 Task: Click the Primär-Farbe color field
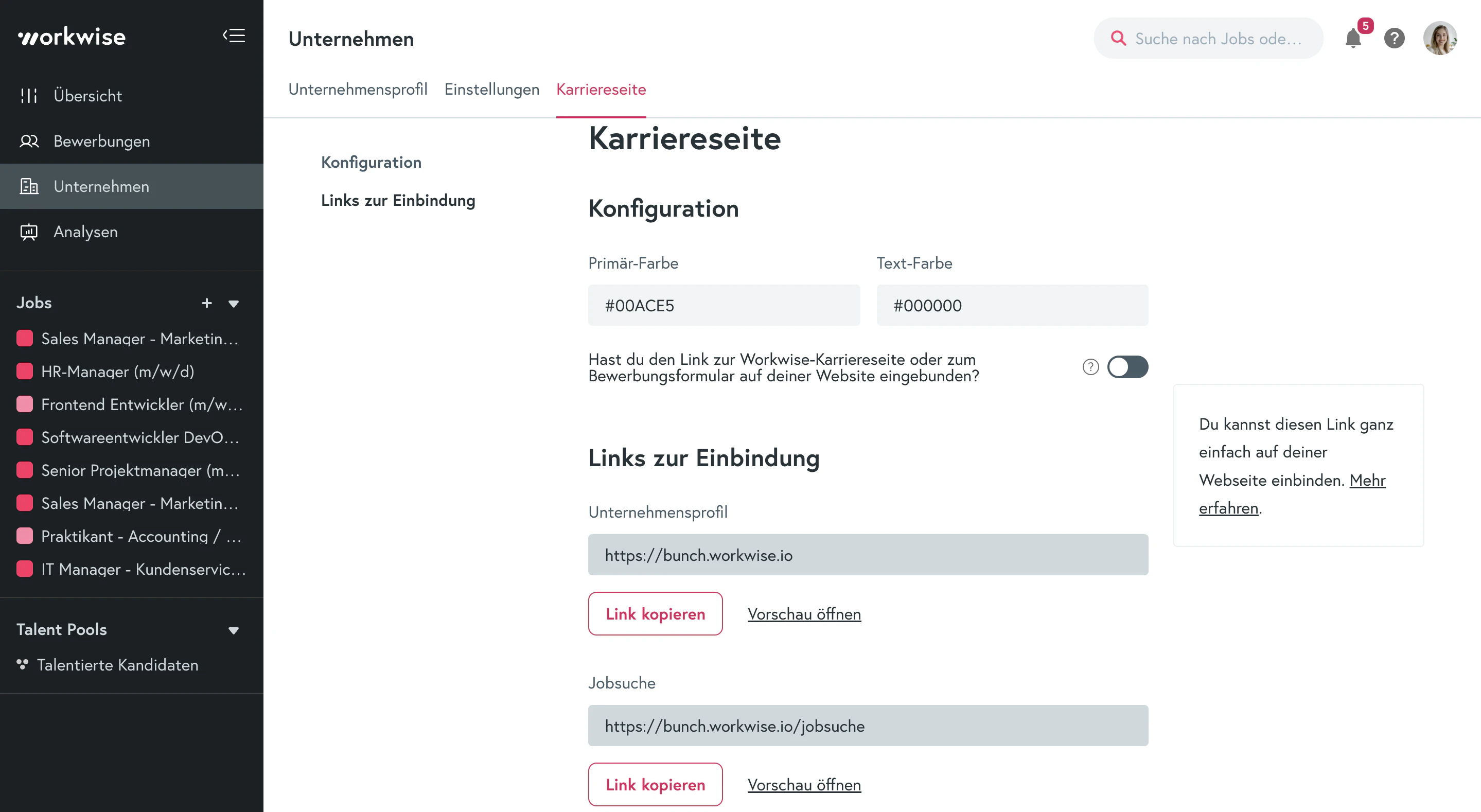coord(724,305)
